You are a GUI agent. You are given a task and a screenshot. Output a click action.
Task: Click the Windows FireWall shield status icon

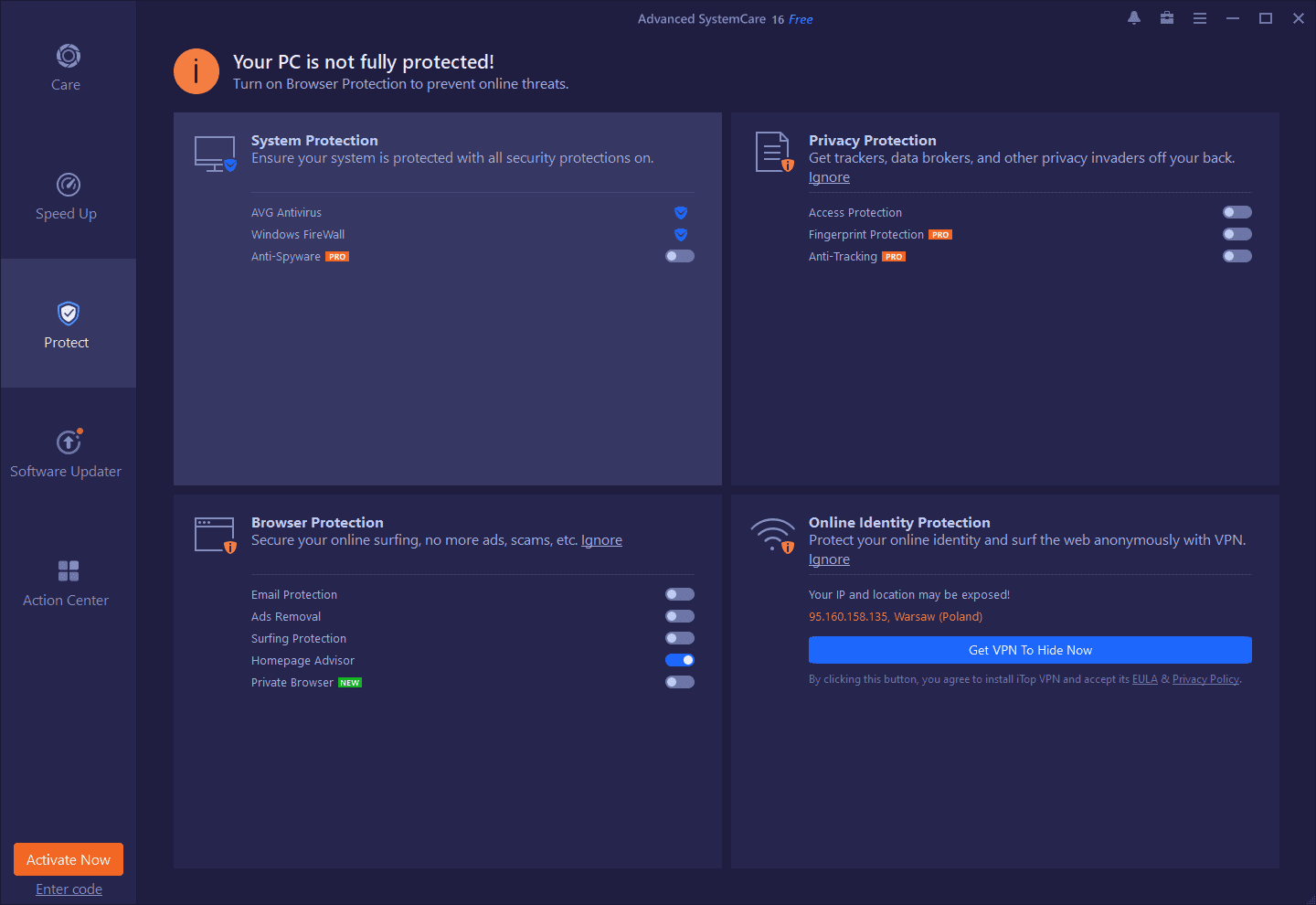coord(681,235)
